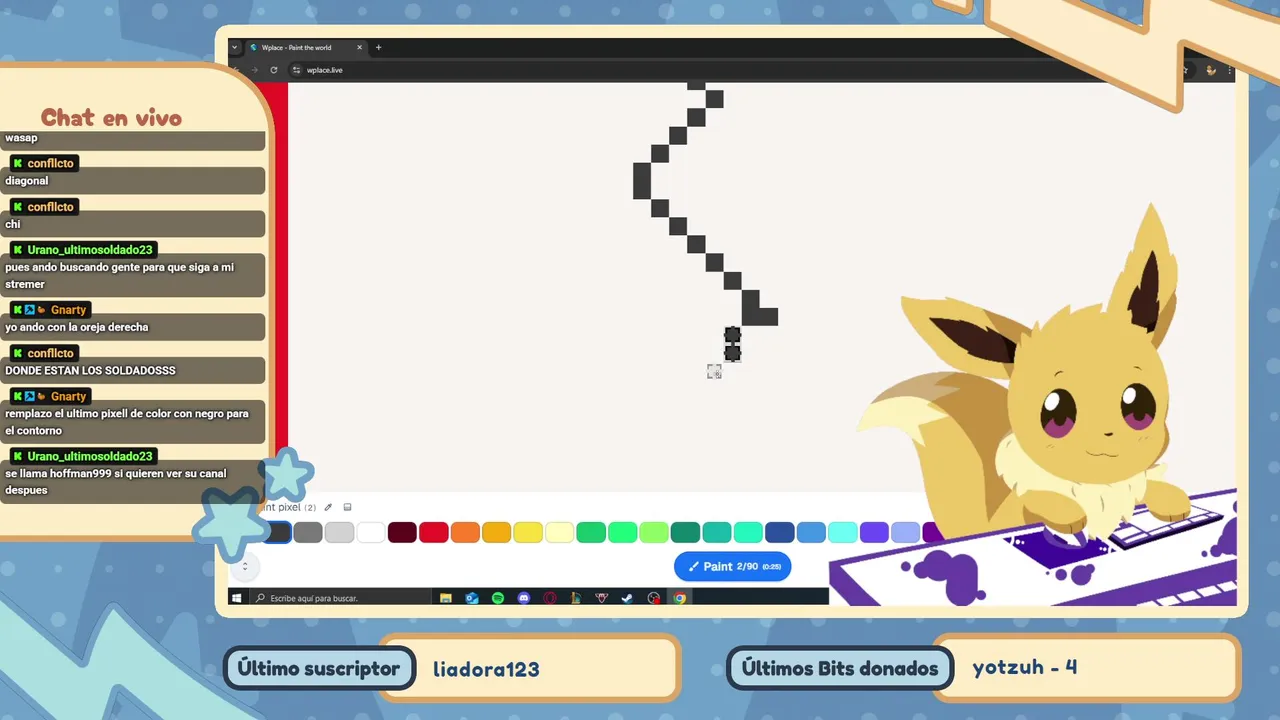Select the medium gray color swatch
This screenshot has height=720, width=1280.
point(308,532)
